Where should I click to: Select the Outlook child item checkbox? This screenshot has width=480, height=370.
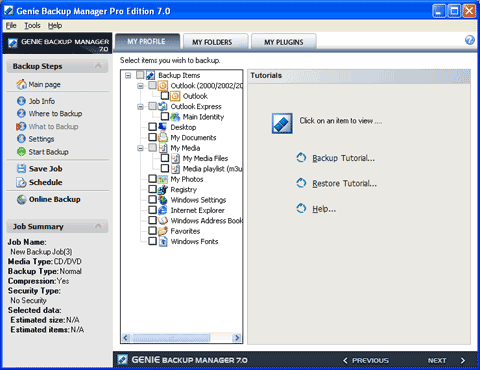point(165,96)
